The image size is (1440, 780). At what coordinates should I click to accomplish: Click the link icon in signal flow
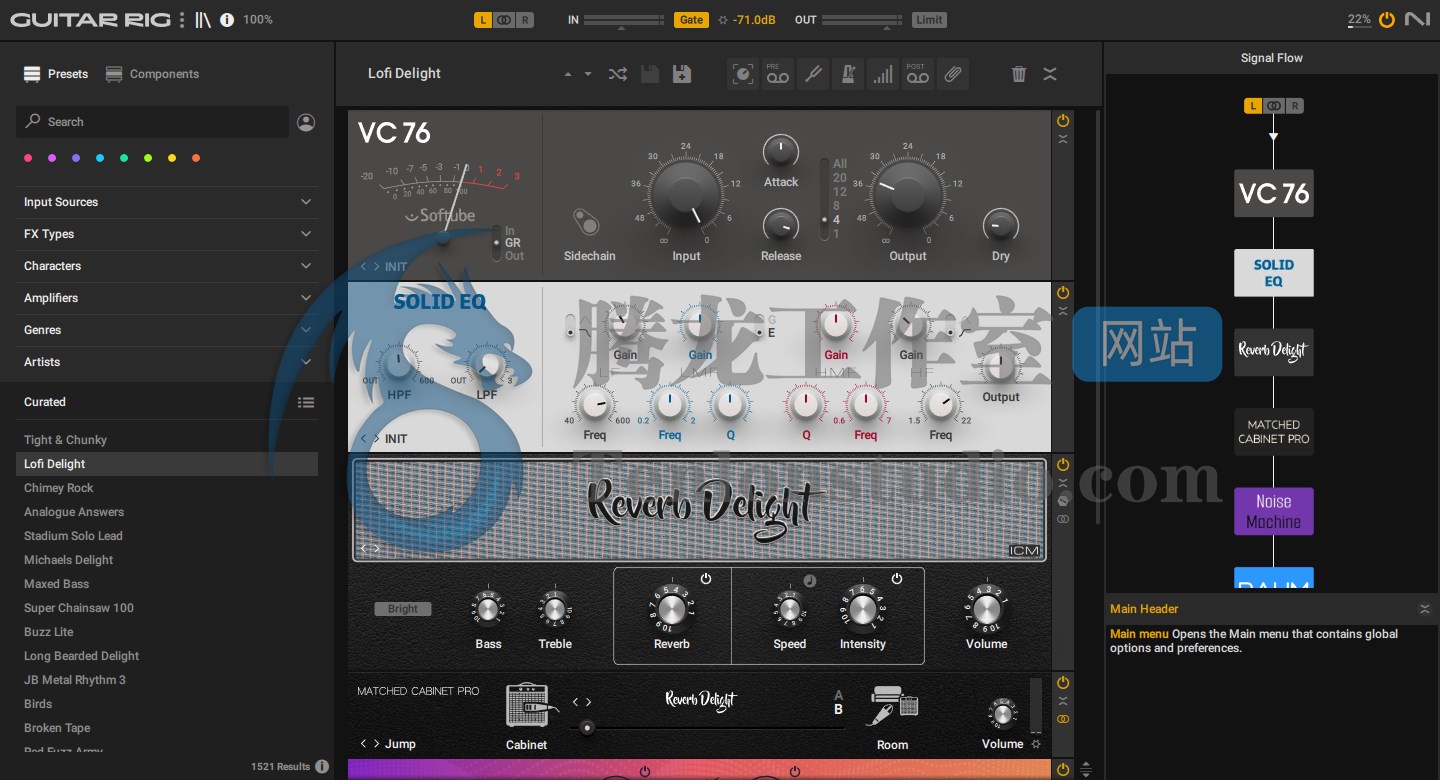pyautogui.click(x=1274, y=105)
